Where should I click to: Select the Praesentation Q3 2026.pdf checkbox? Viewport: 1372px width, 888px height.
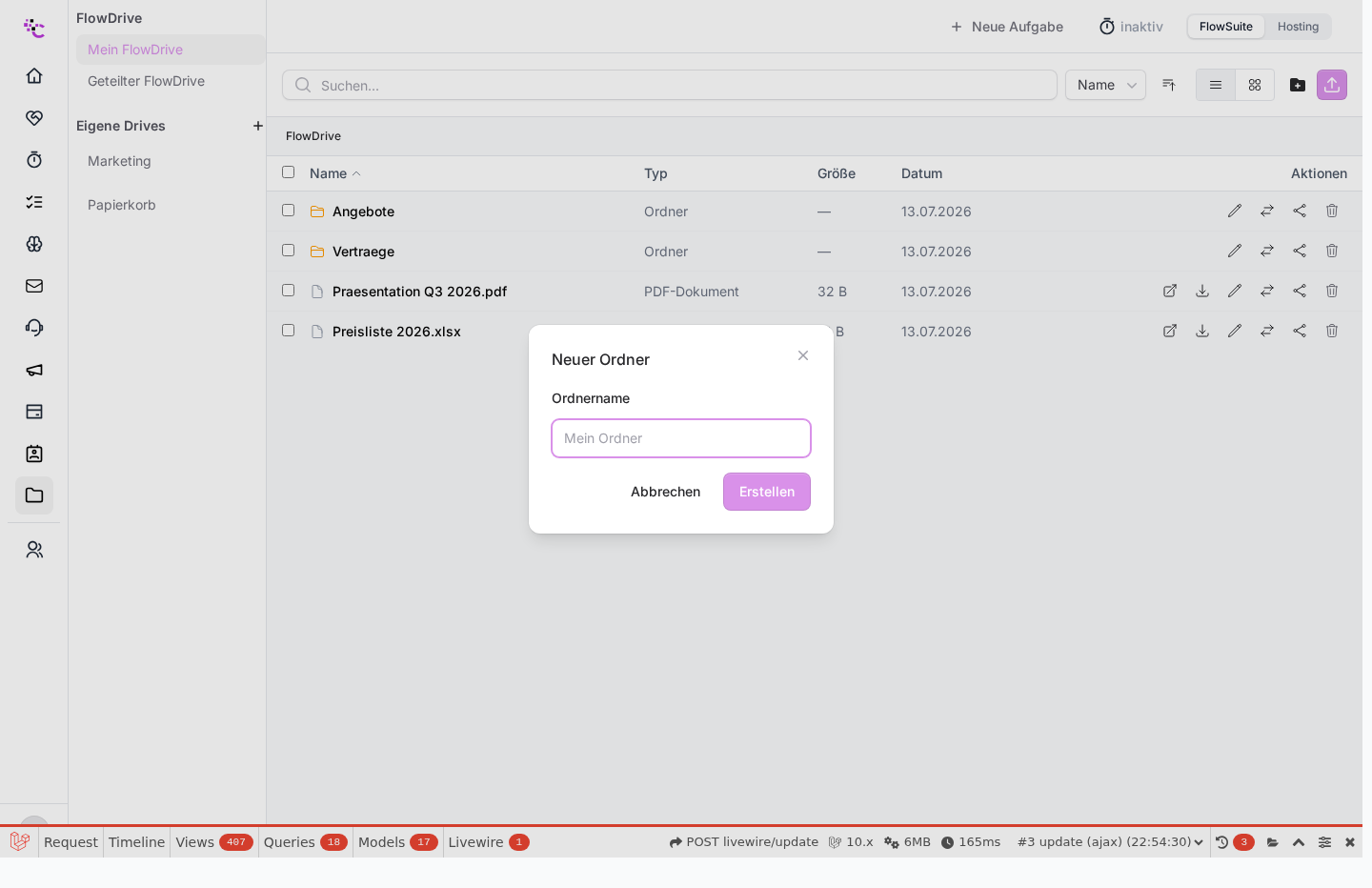(x=288, y=291)
